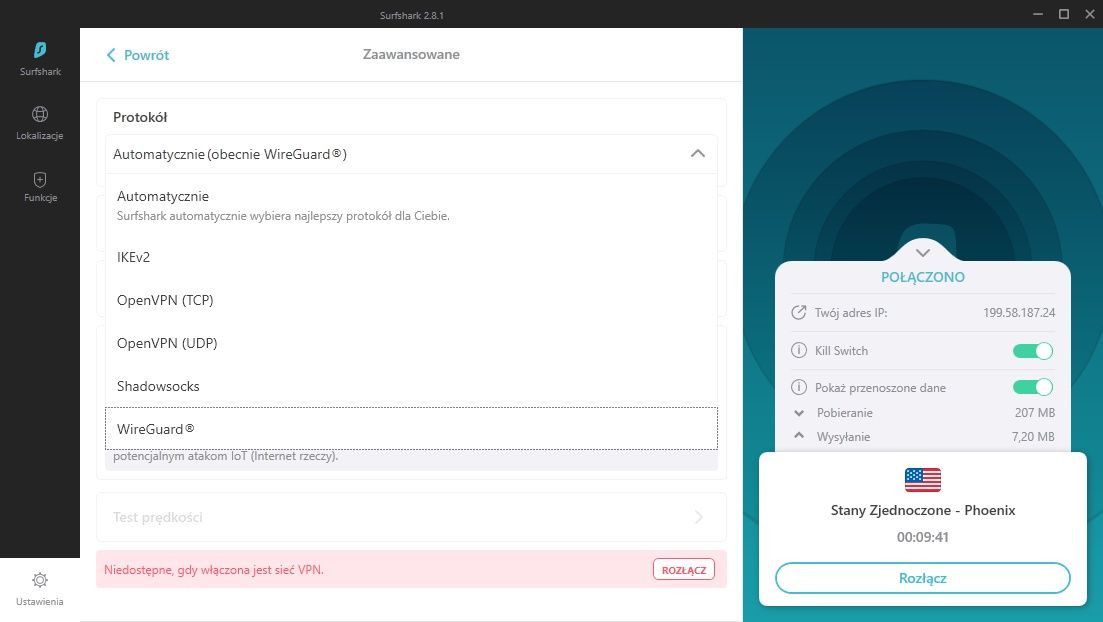The height and width of the screenshot is (622, 1103).
Task: Collapse connection details with chevron above POŁĄCZONO
Action: click(x=923, y=253)
